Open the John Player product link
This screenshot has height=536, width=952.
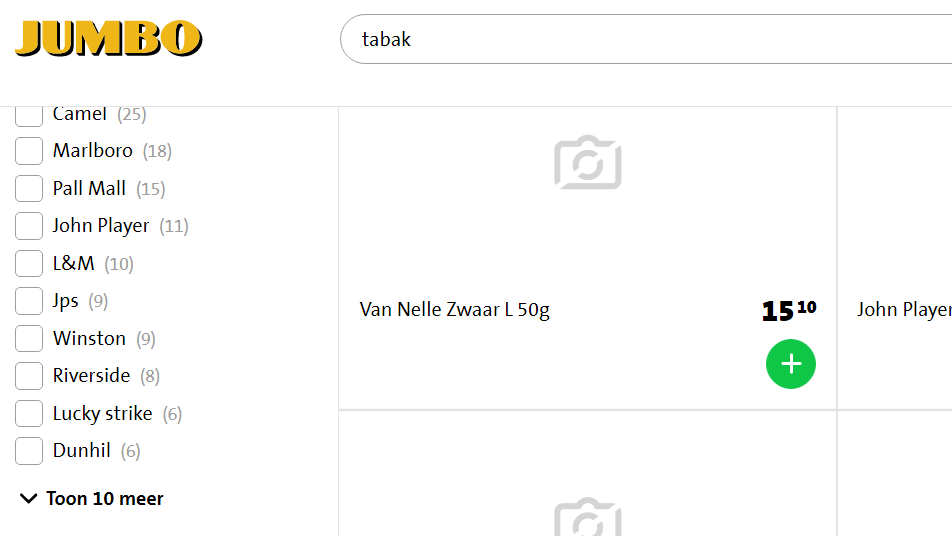point(904,310)
